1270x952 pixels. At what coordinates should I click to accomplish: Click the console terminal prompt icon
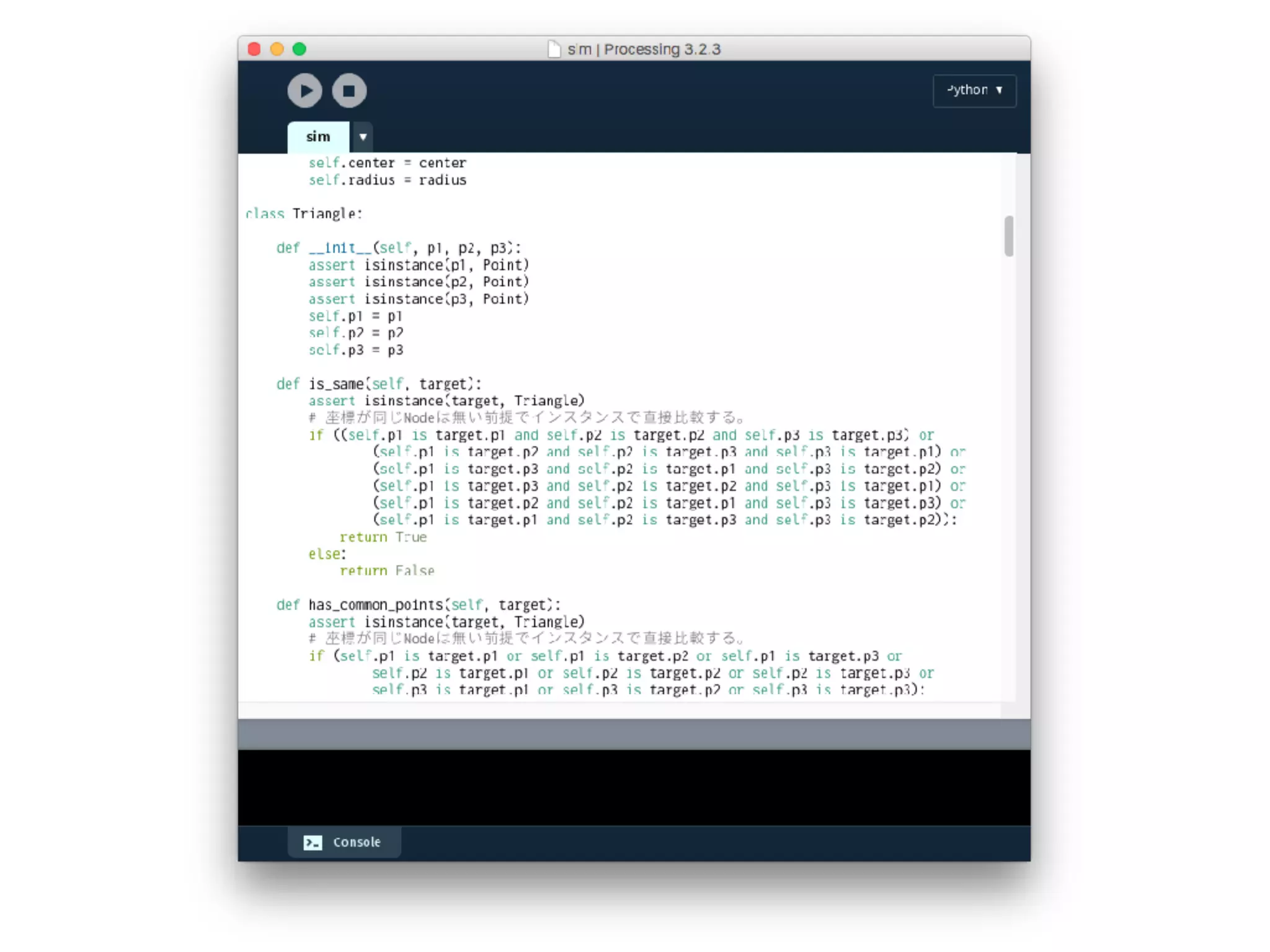[313, 842]
